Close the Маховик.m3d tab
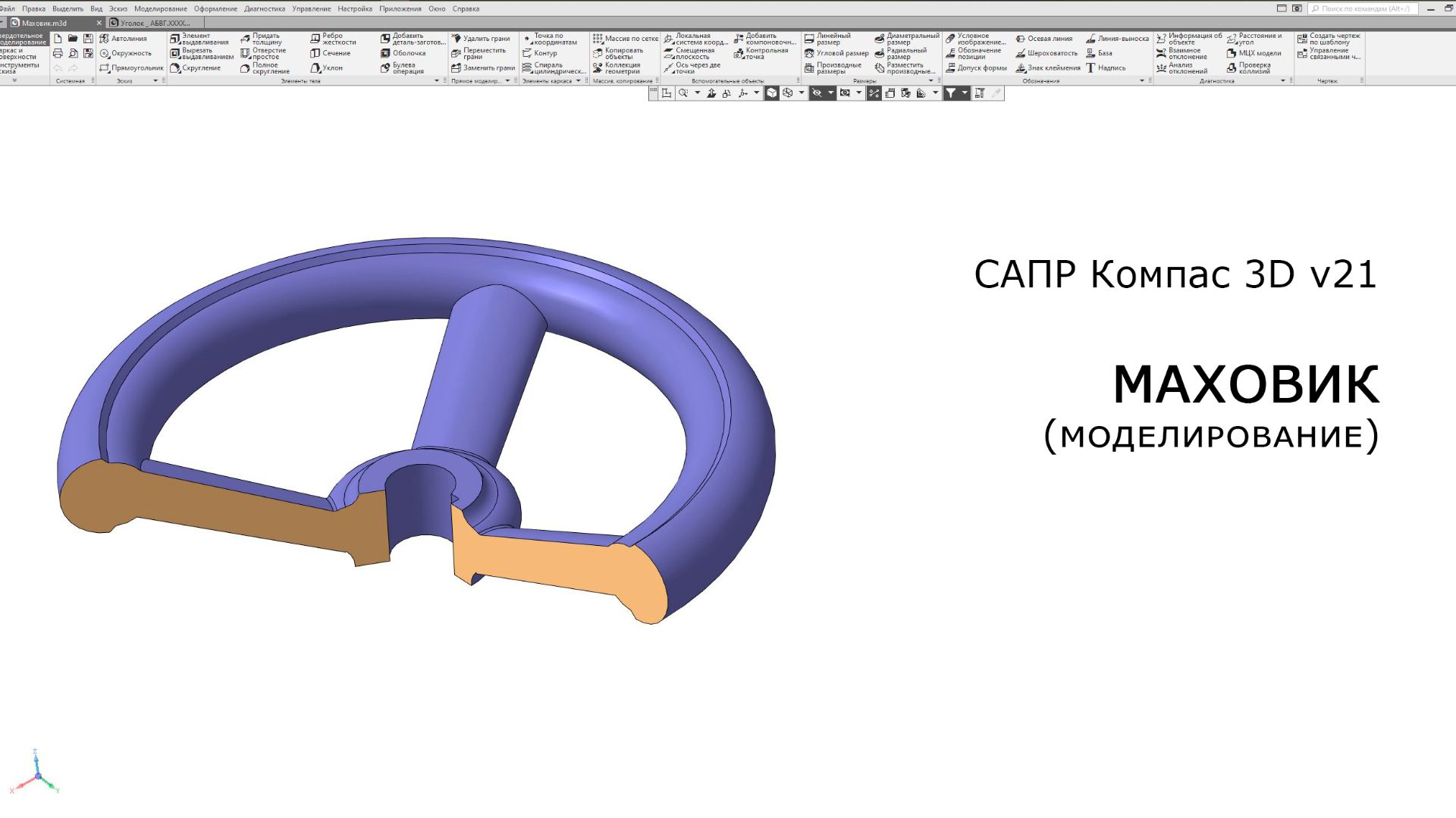1456x818 pixels. coord(99,23)
